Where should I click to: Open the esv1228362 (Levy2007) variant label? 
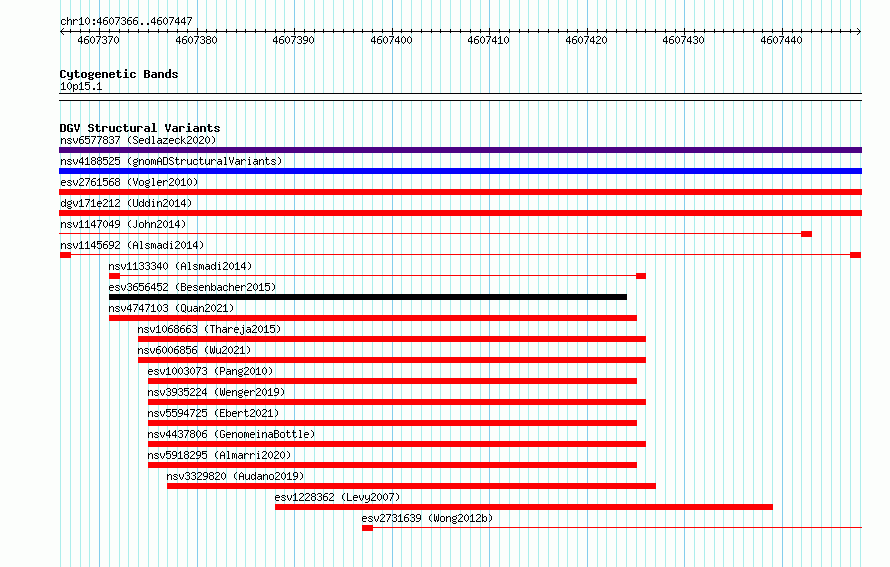pos(338,497)
